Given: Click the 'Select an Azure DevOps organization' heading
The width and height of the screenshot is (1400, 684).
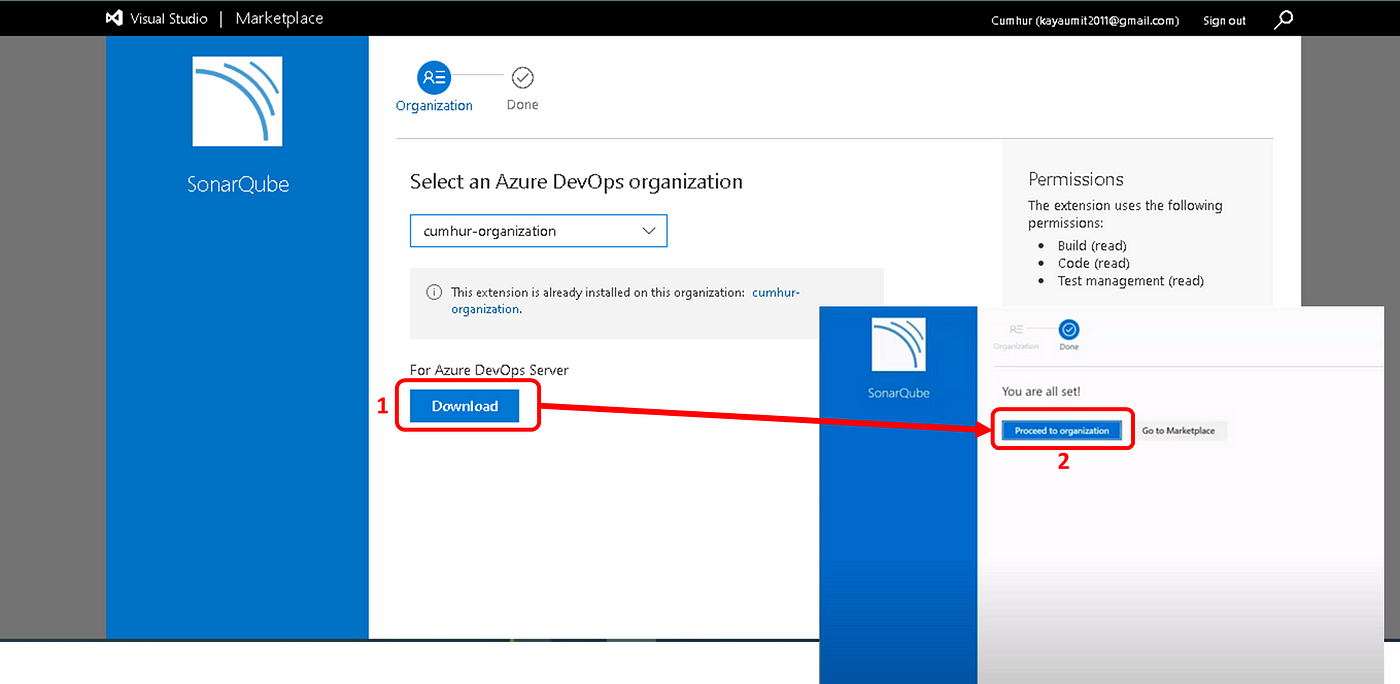Looking at the screenshot, I should click(x=576, y=182).
